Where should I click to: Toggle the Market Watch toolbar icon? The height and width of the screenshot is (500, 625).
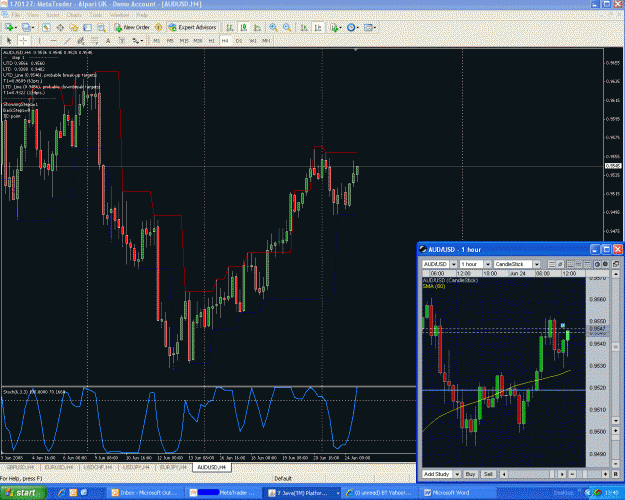46,28
